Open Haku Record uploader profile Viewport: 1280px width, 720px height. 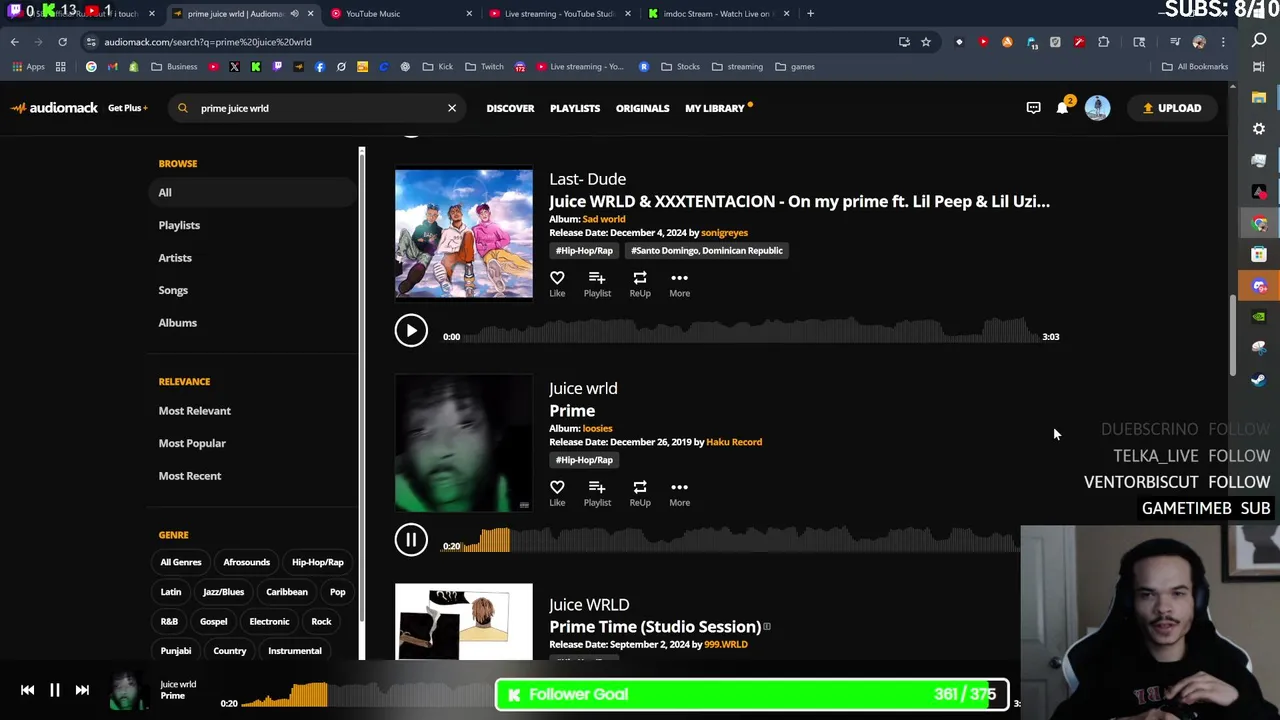tap(734, 442)
